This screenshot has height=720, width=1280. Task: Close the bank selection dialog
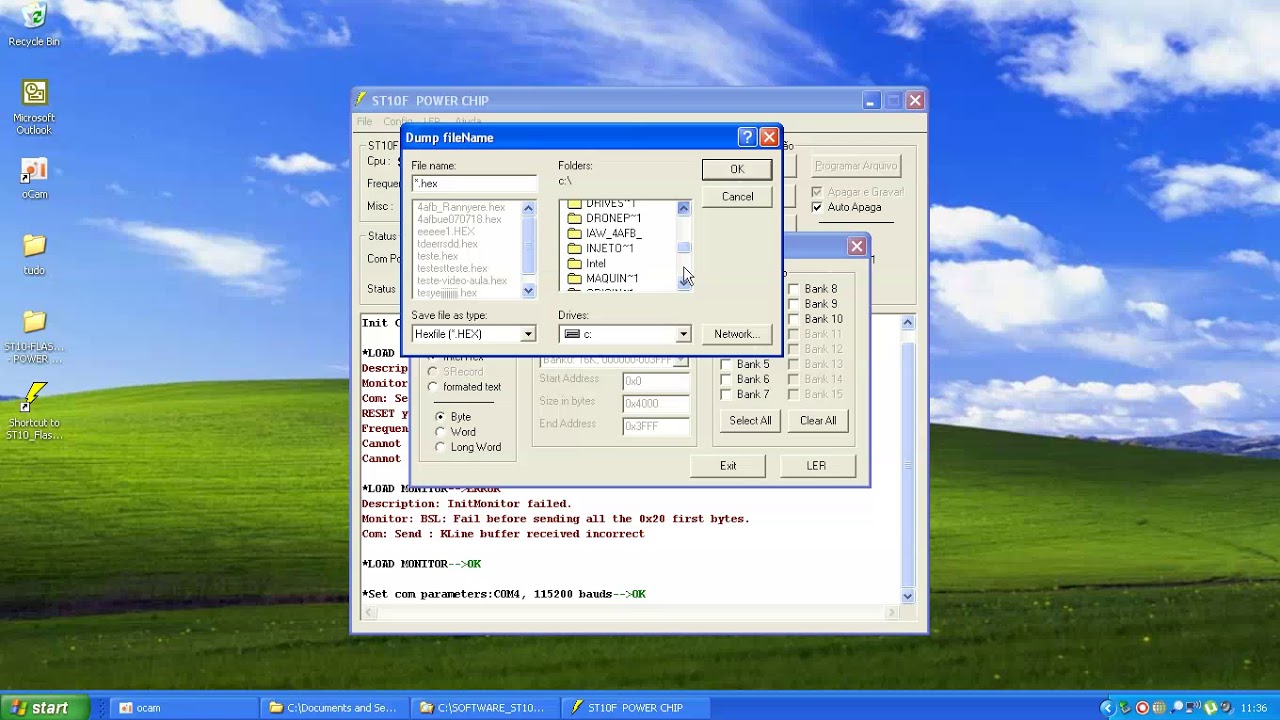coord(857,246)
